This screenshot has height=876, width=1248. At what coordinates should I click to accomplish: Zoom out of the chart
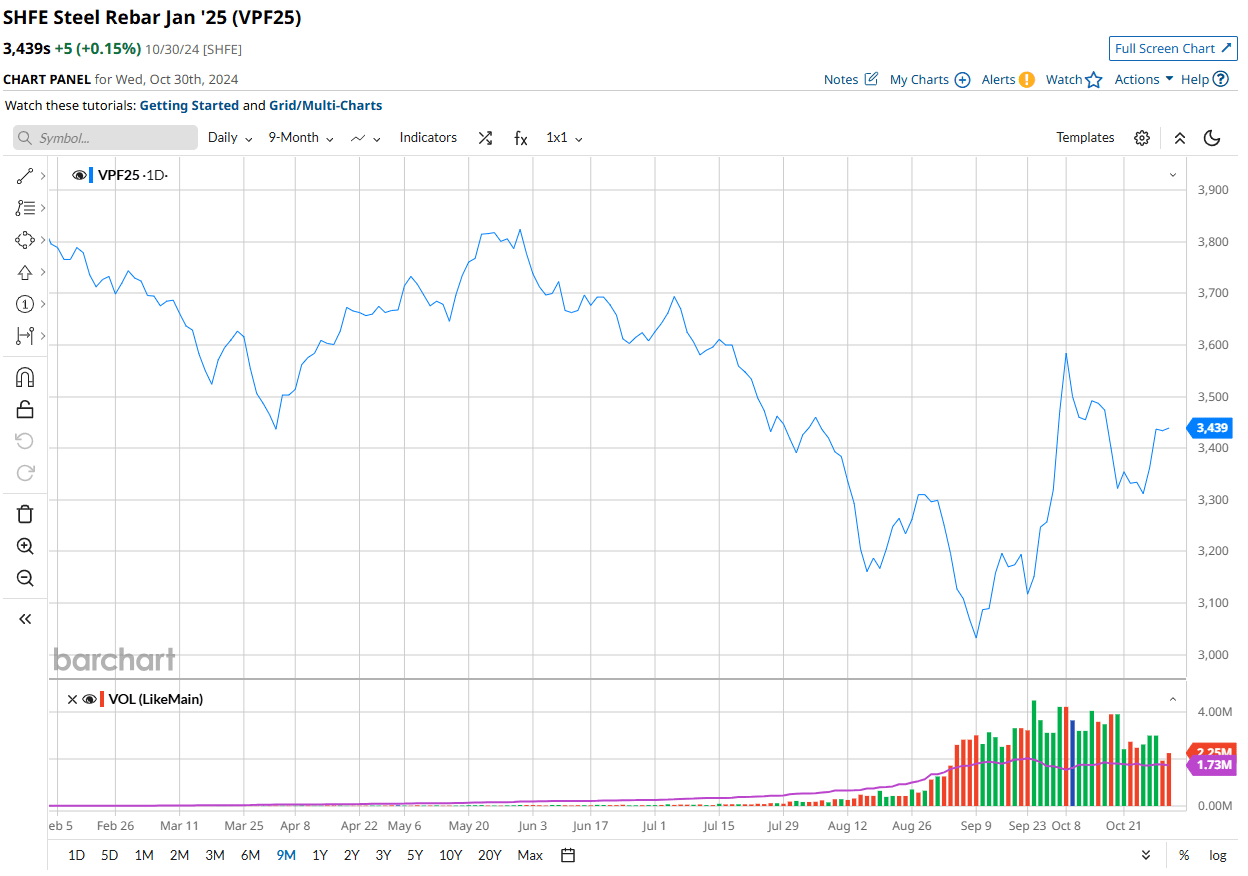point(25,578)
